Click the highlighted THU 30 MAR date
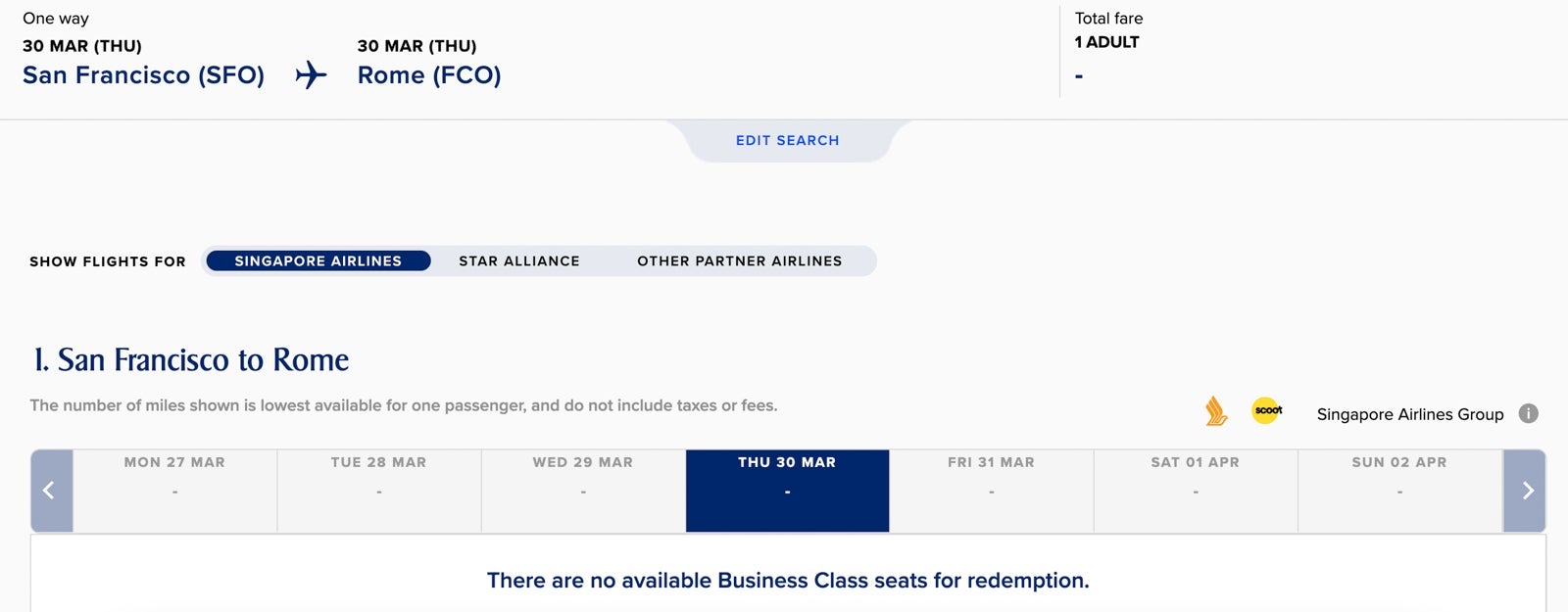The width and height of the screenshot is (1568, 612). coord(787,490)
